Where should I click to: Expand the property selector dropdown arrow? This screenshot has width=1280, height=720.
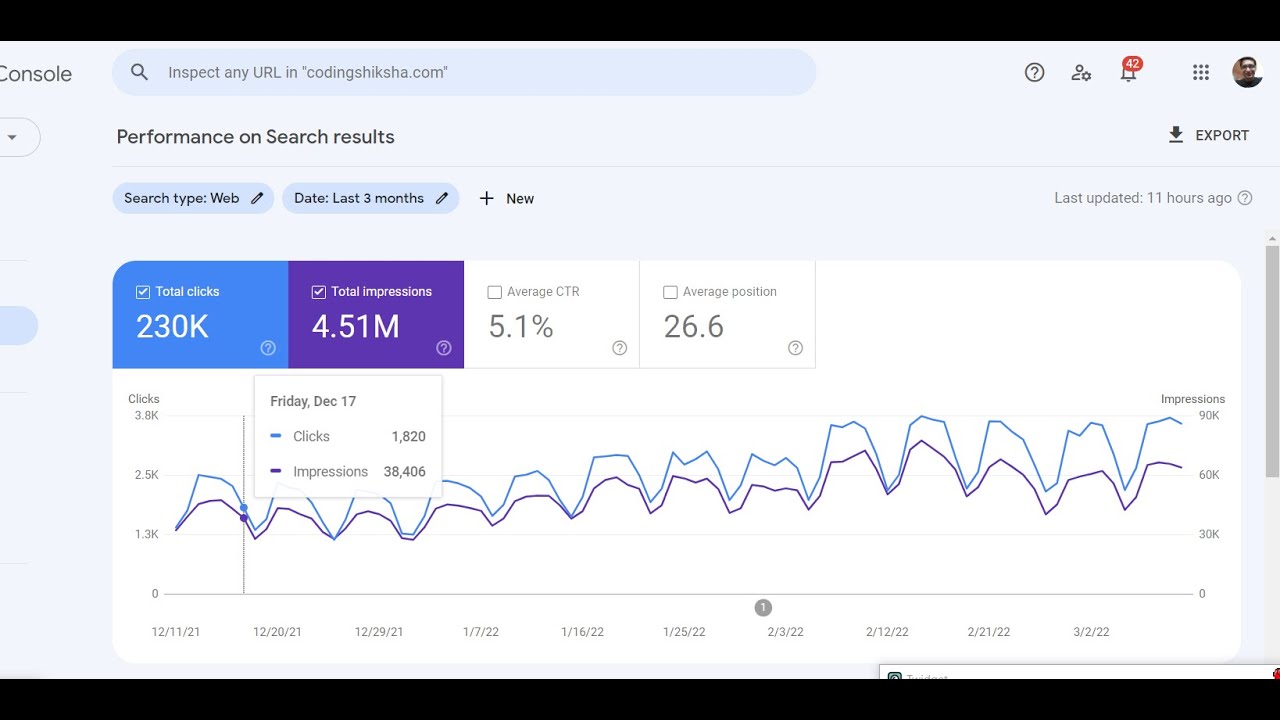click(x=12, y=137)
